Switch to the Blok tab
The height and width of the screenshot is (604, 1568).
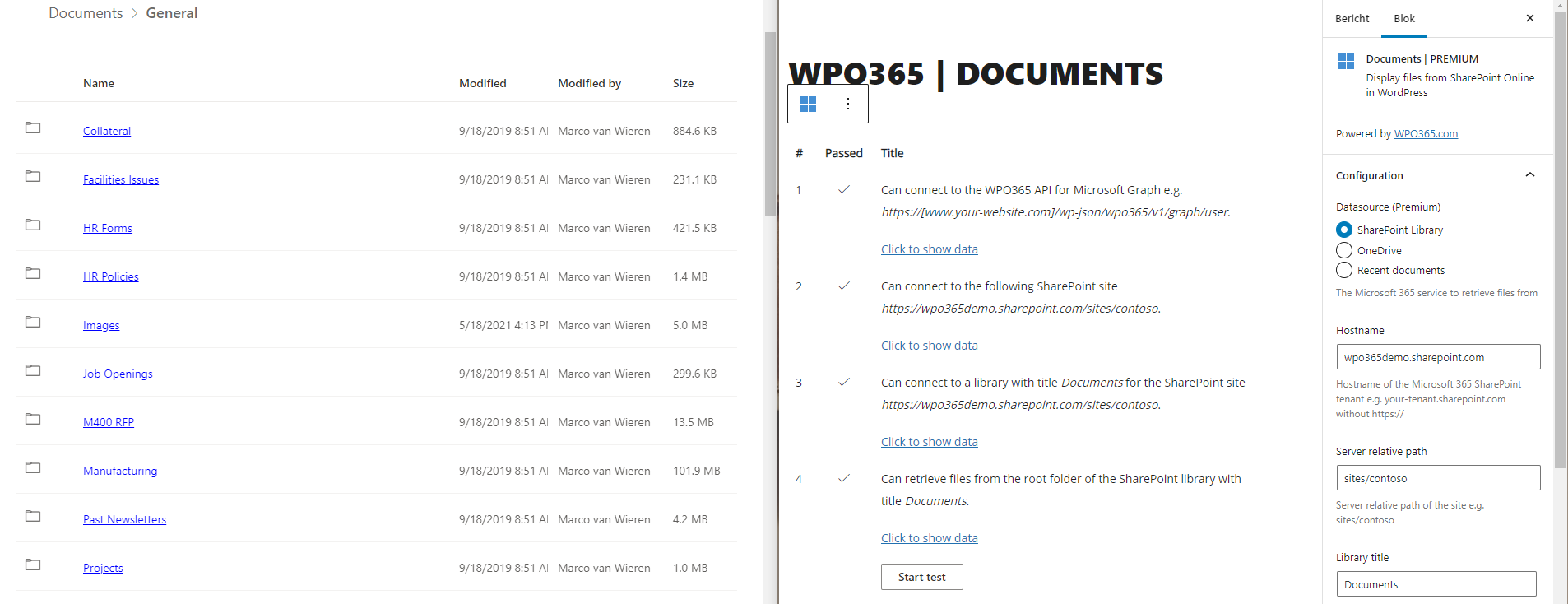pos(1404,18)
